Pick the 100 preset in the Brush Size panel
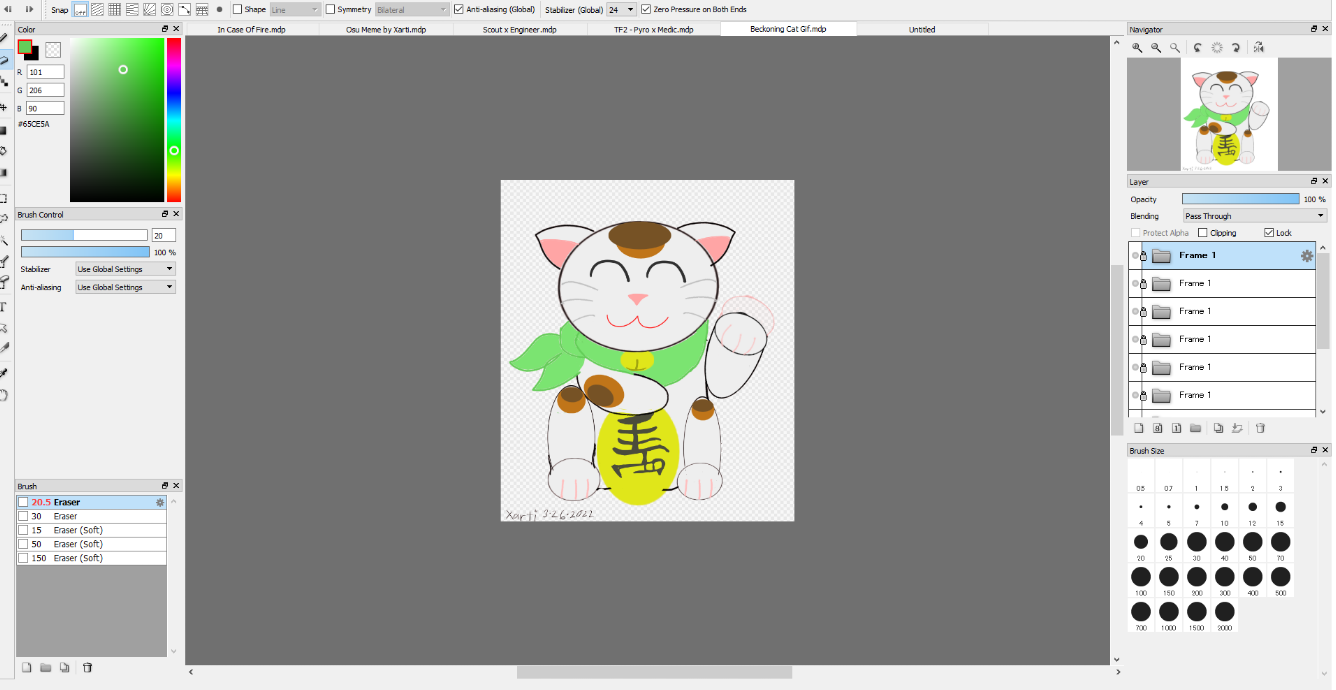The height and width of the screenshot is (690, 1336). pyautogui.click(x=1141, y=582)
